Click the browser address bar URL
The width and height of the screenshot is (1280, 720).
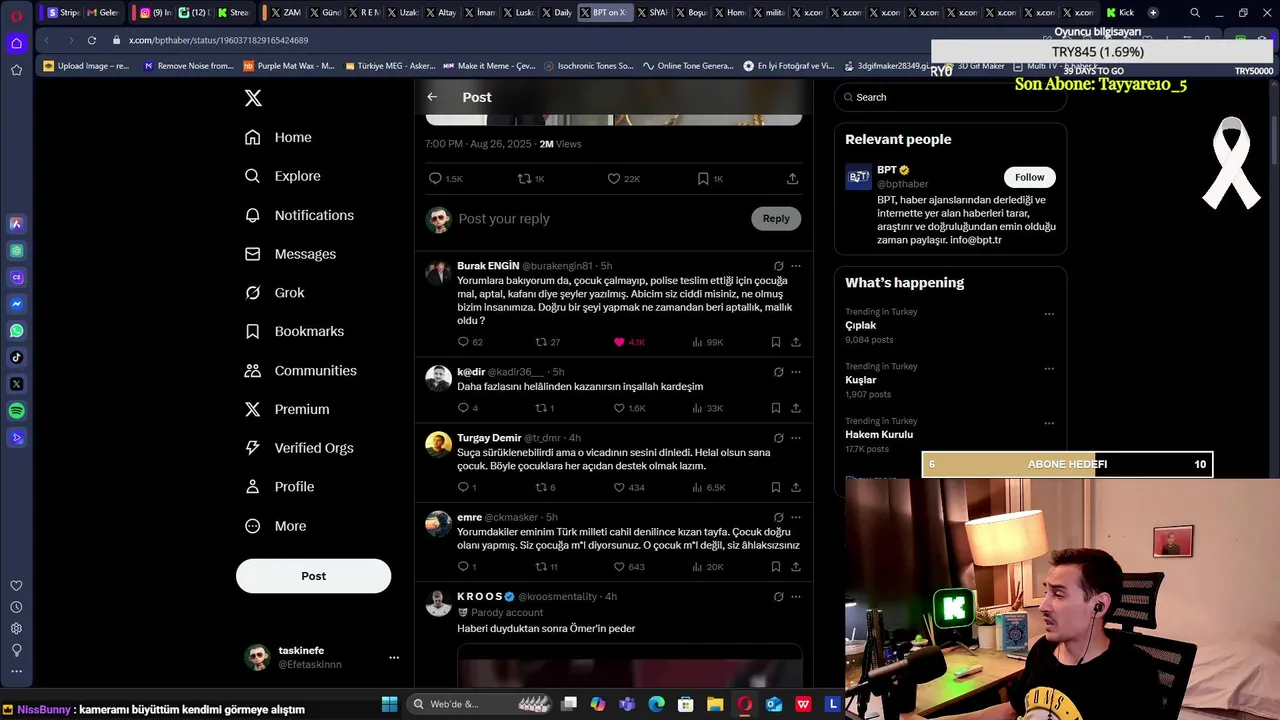(x=218, y=40)
